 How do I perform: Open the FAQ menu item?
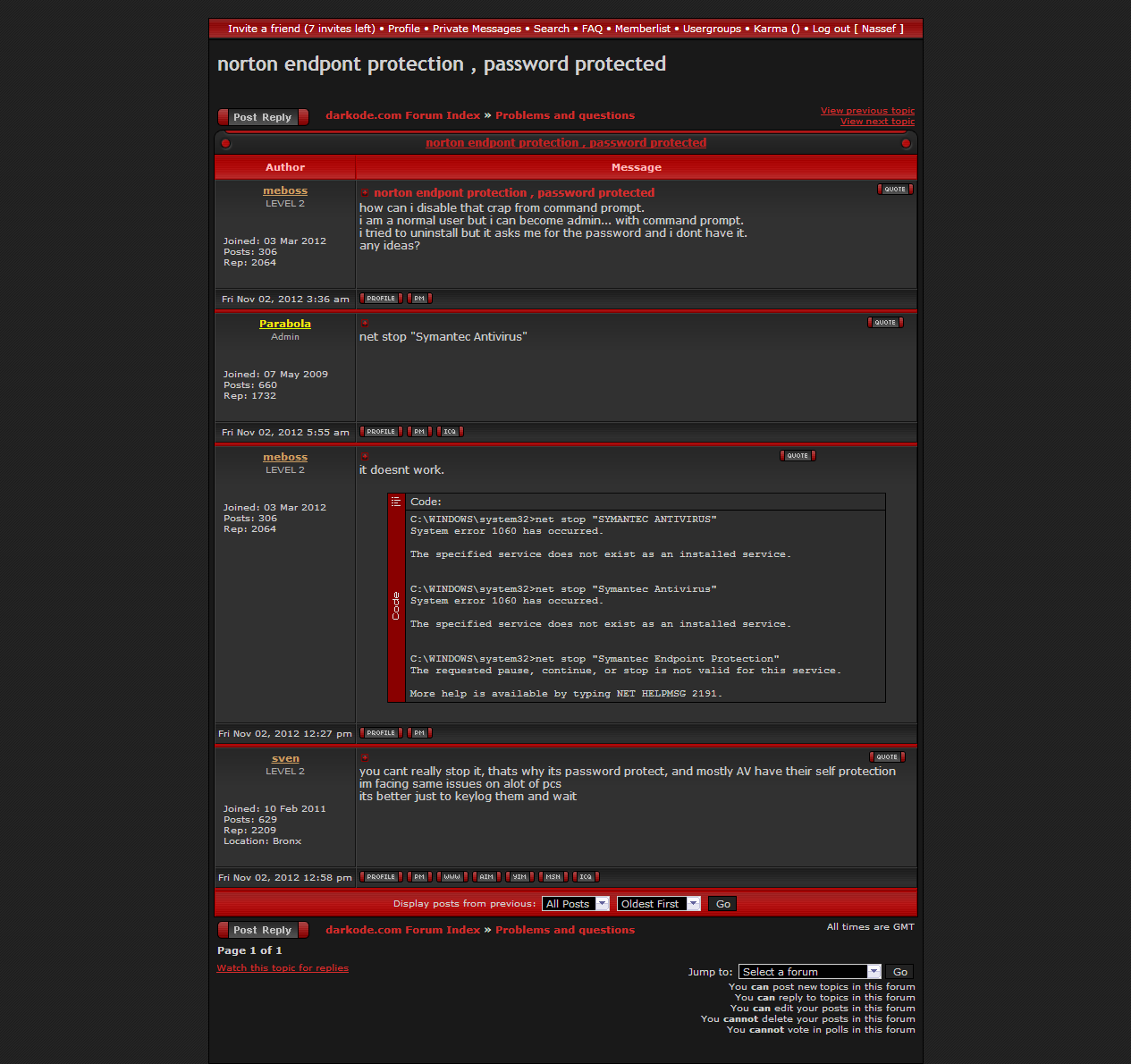(x=592, y=29)
